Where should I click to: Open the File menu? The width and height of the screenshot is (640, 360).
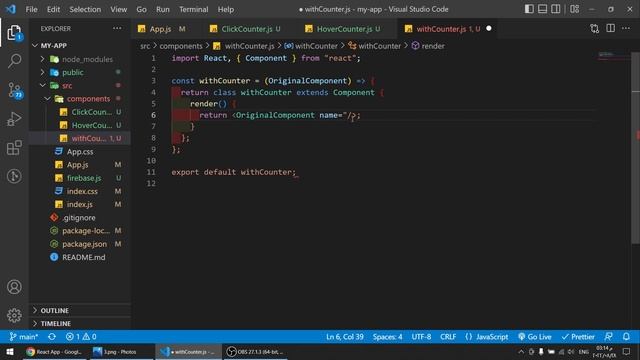coord(31,9)
